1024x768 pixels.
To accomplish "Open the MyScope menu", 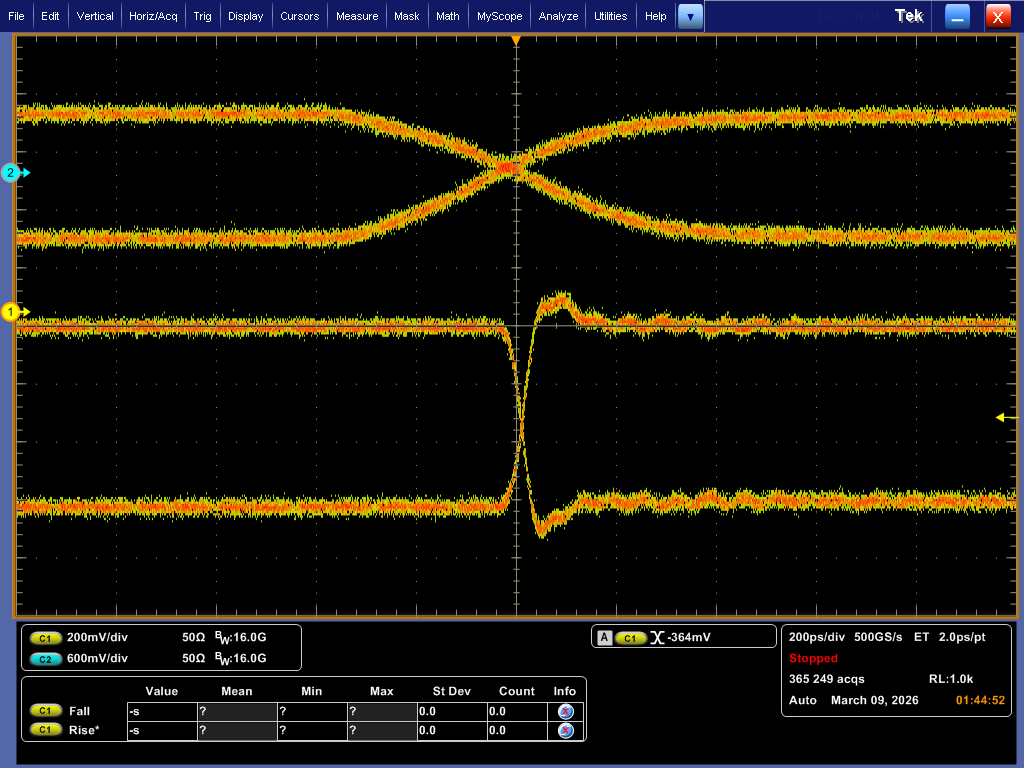I will (499, 16).
